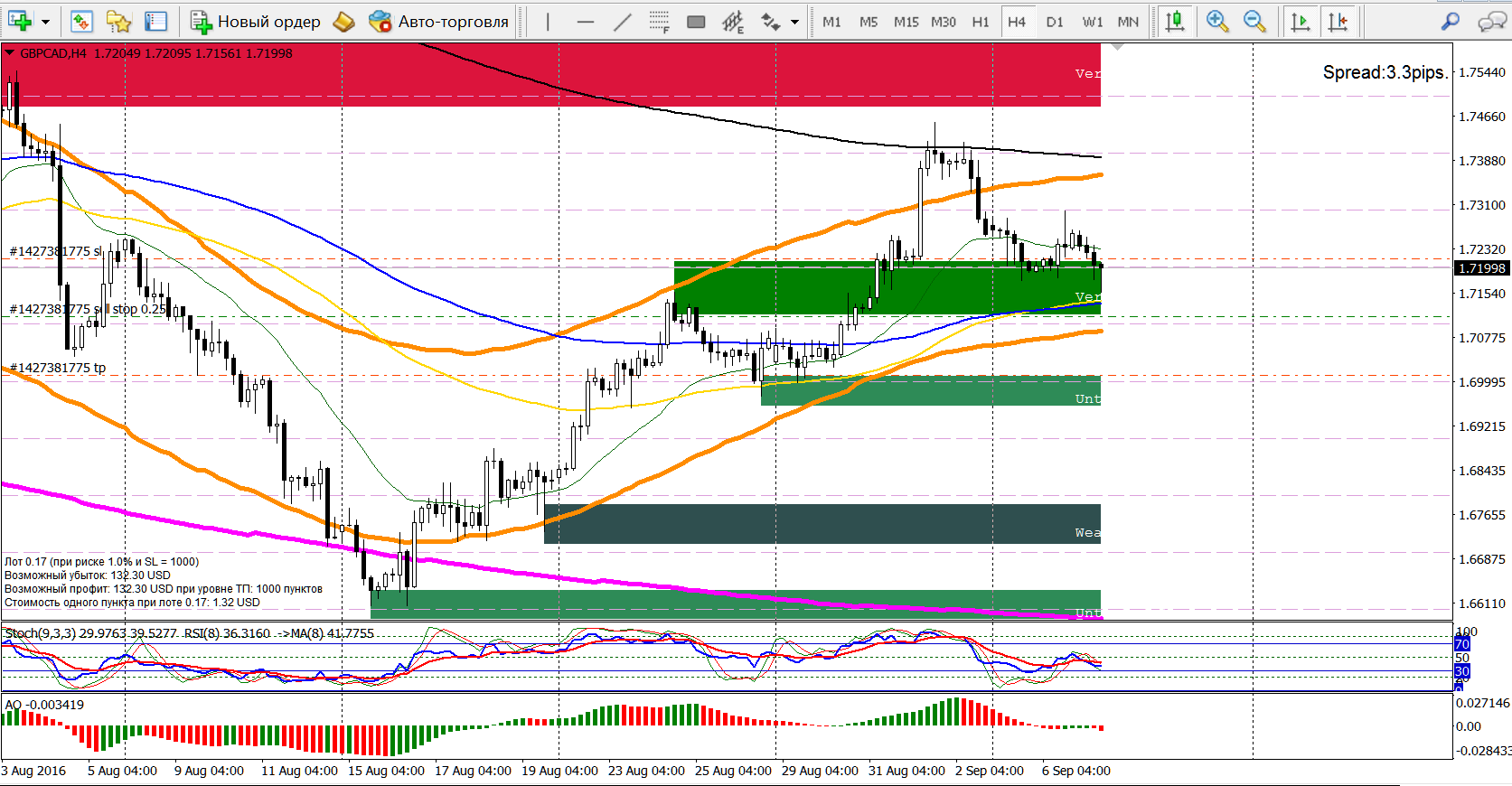
Task: Click the Spread:3.3pips label
Action: [1385, 72]
